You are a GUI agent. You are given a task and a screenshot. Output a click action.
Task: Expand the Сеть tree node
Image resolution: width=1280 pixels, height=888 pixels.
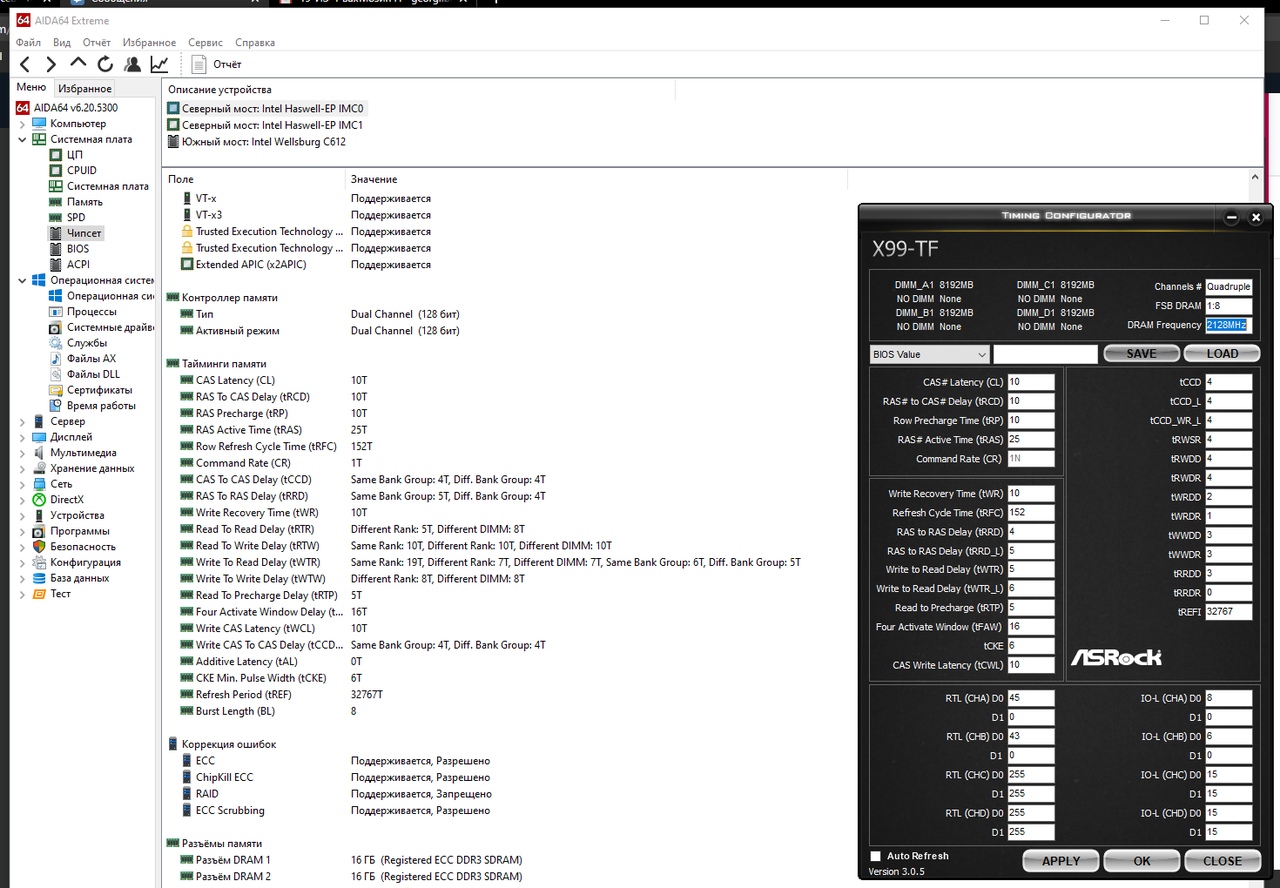point(23,484)
